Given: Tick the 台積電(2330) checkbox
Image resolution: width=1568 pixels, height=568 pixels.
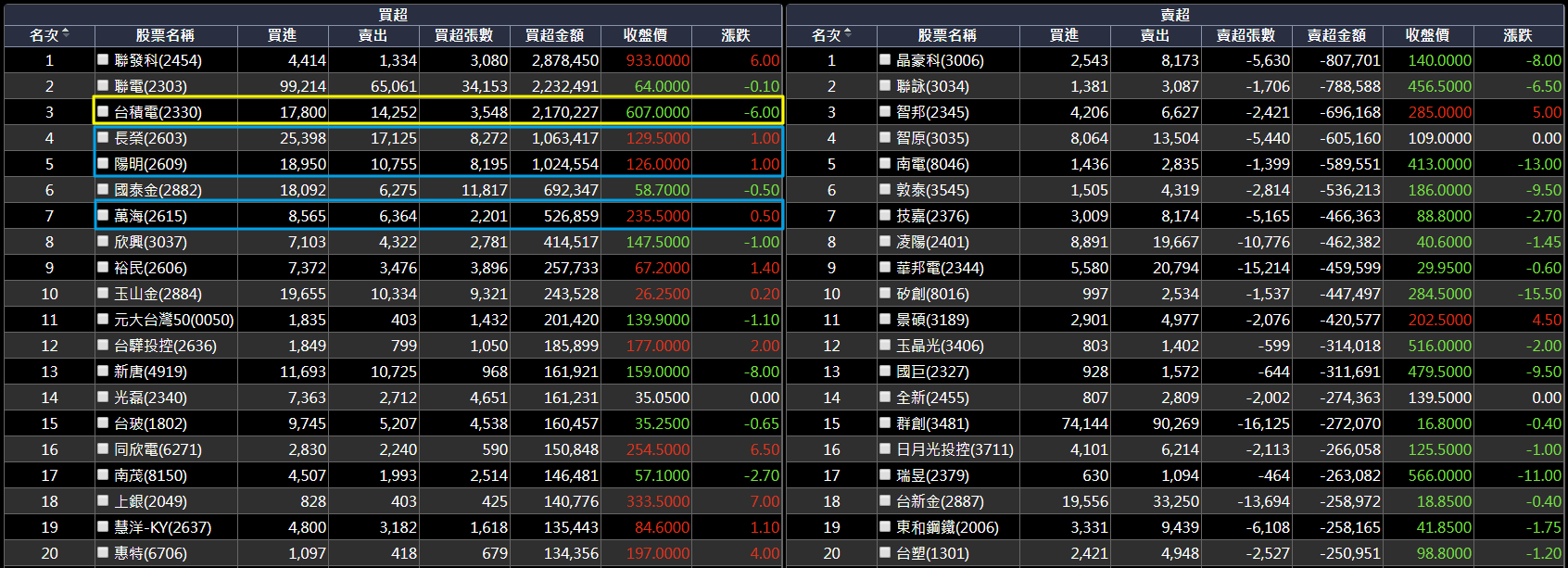Looking at the screenshot, I should [x=103, y=111].
